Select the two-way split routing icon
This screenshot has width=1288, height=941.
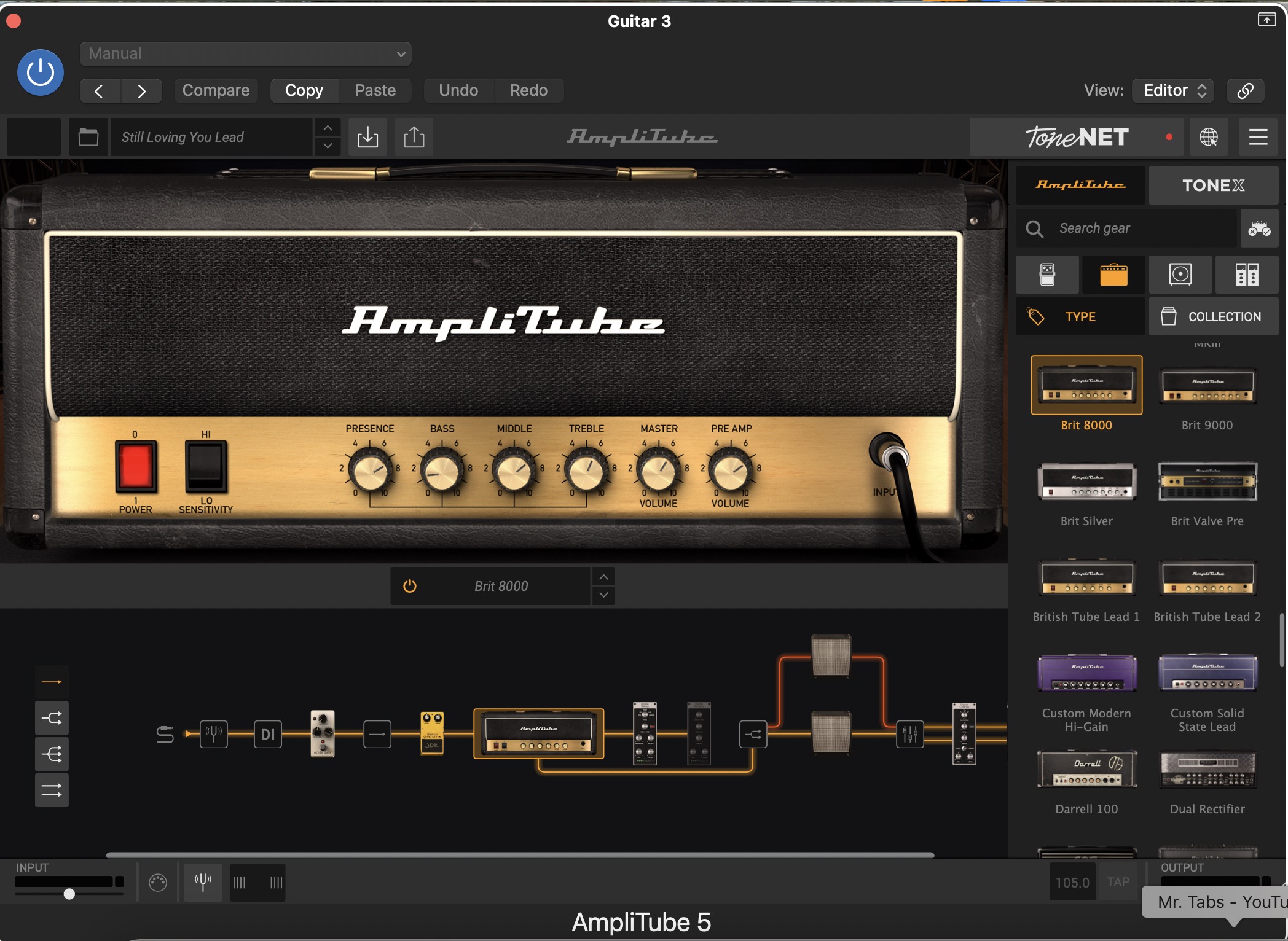52,718
